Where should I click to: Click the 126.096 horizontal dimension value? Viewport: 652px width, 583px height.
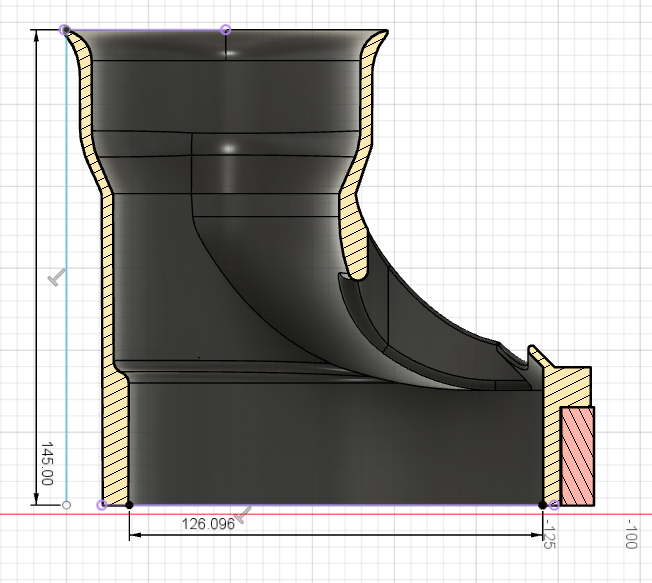pos(208,524)
